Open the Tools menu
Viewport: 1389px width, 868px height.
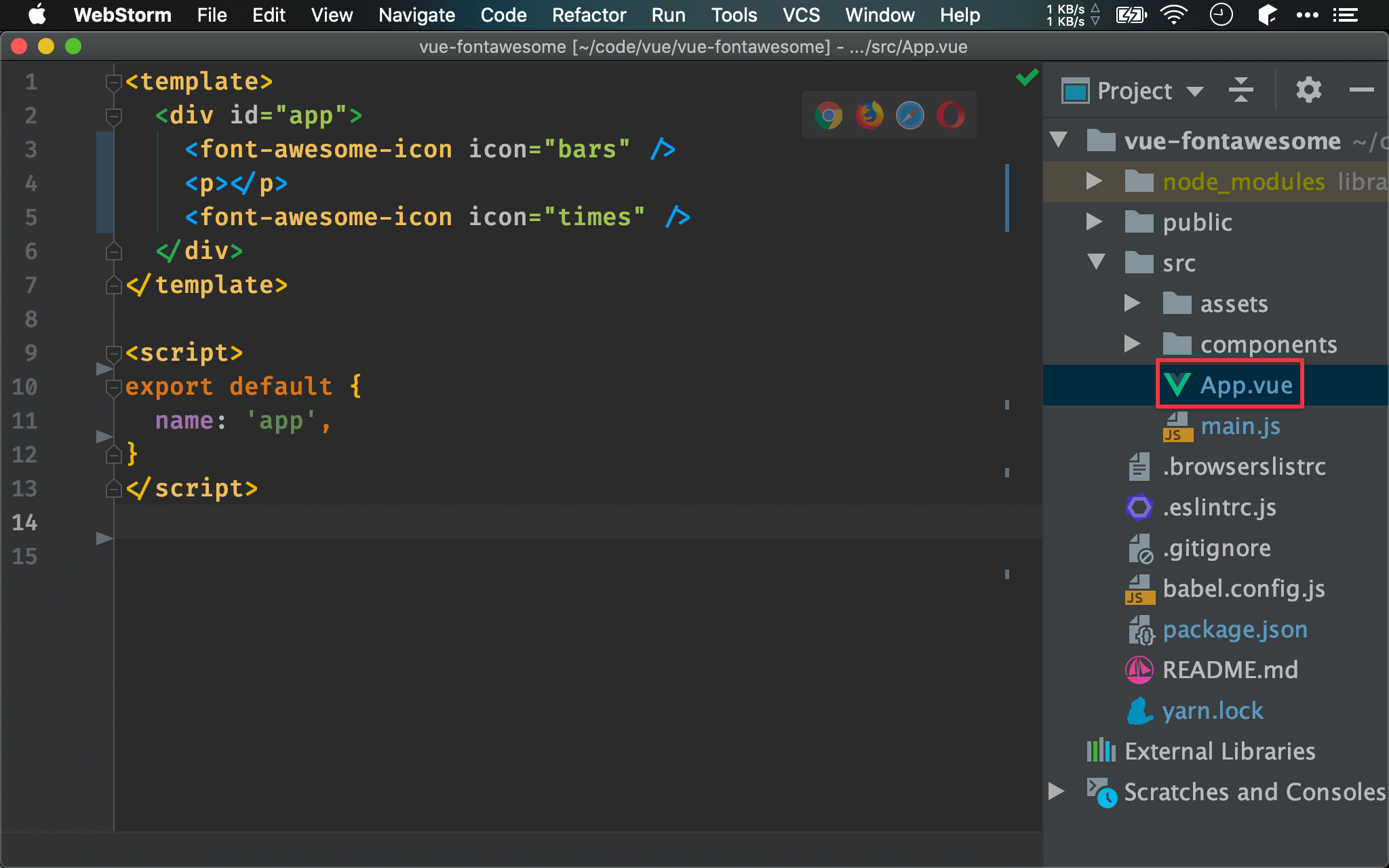[x=734, y=15]
